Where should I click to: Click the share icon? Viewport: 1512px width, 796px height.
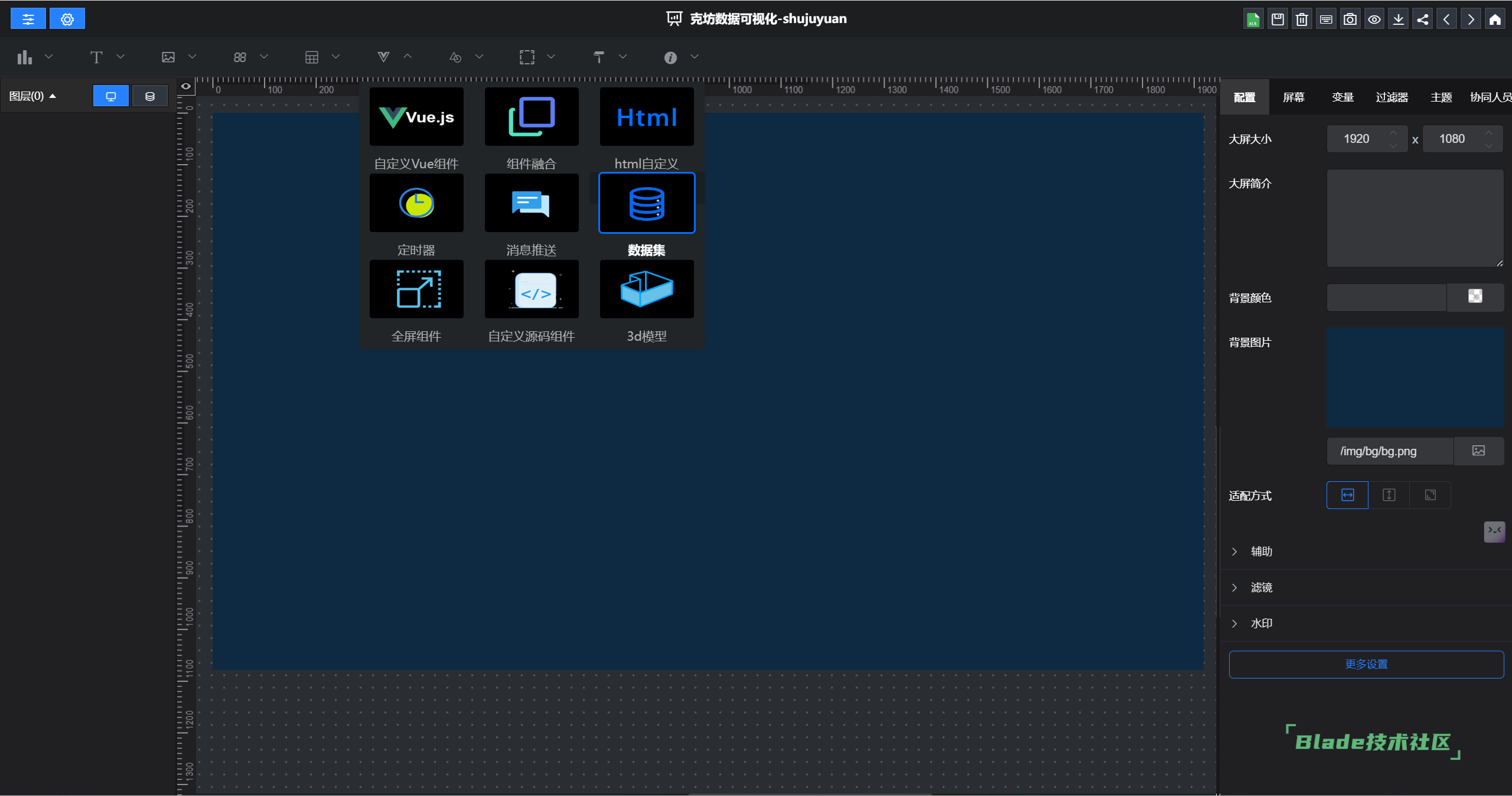click(x=1423, y=19)
